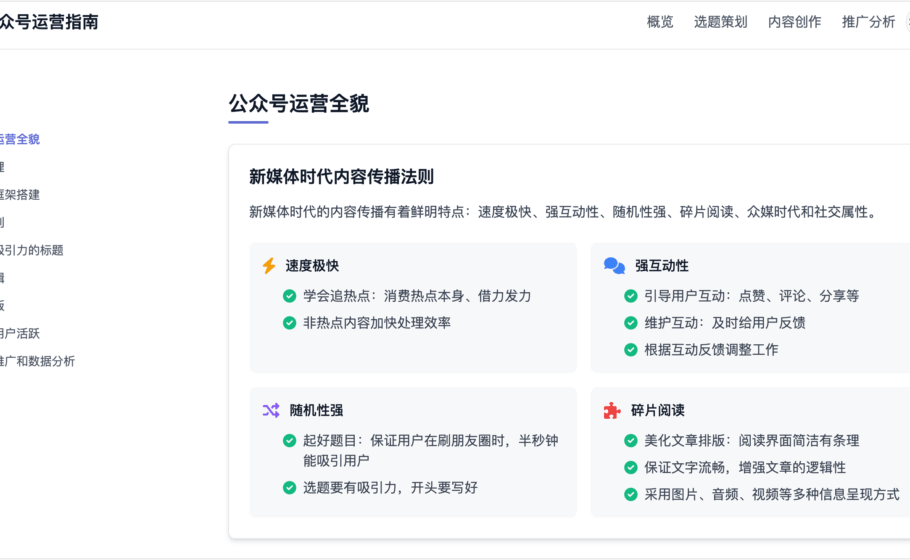Go to the 推广和数据分析 sidebar link
The height and width of the screenshot is (560, 910).
[36, 361]
